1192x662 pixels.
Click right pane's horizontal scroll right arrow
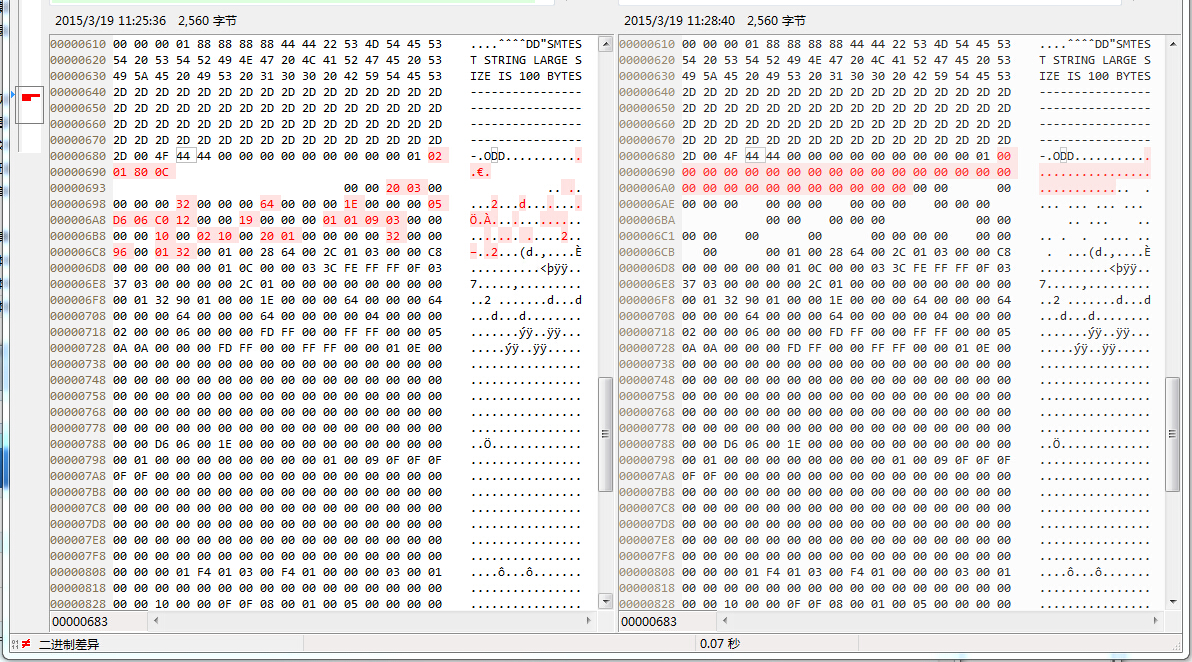coord(1157,622)
